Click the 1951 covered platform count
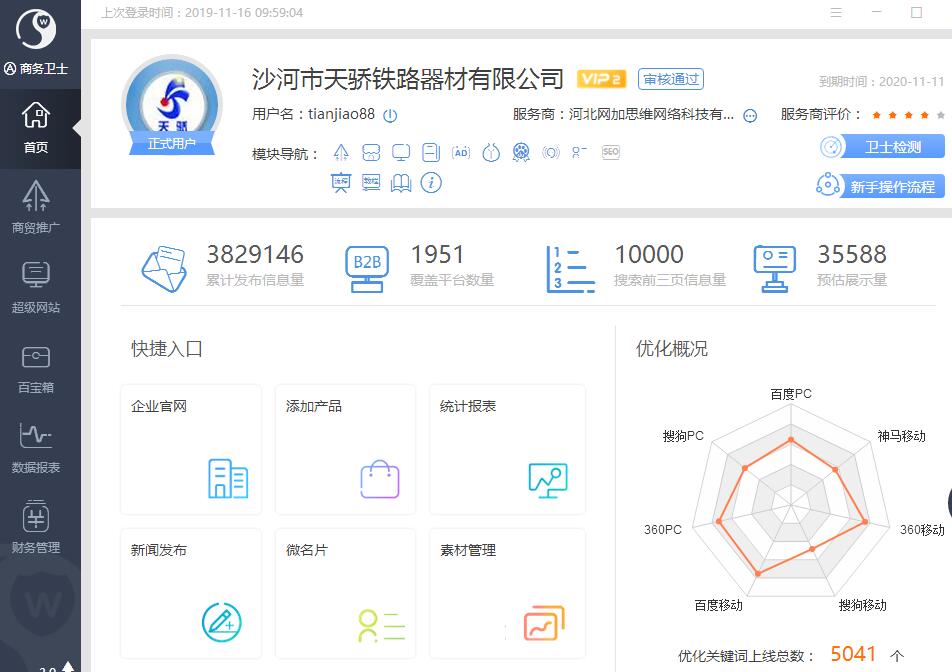Screen dimensions: 952x672 point(438,254)
